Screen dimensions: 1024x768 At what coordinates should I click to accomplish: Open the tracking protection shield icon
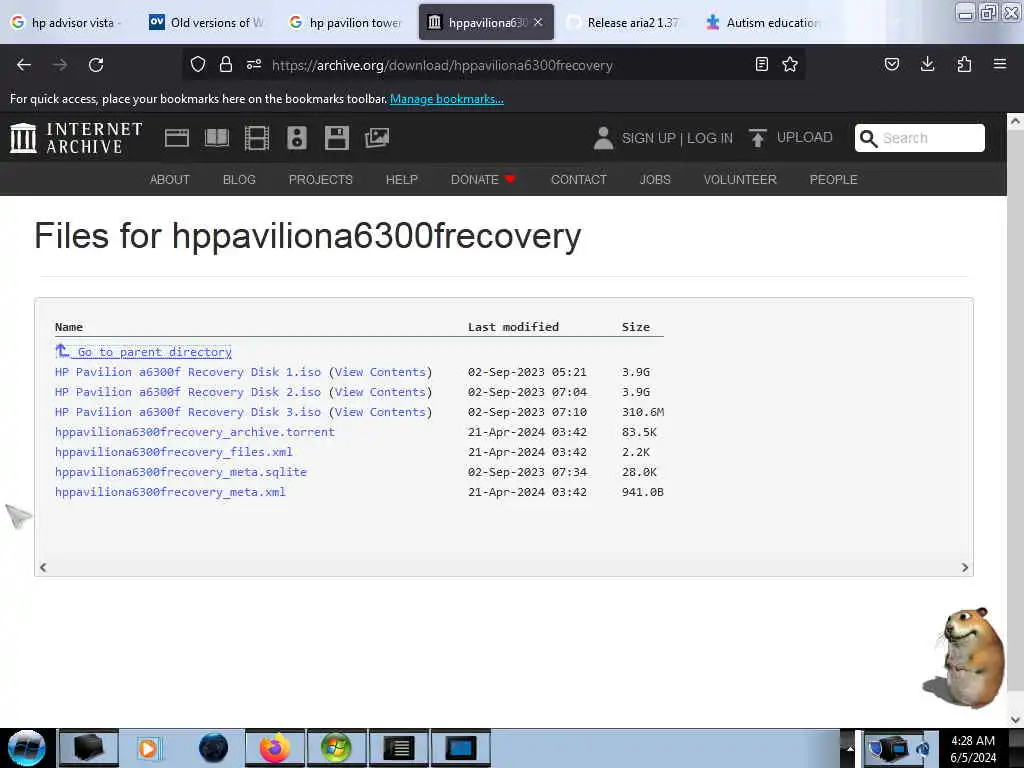tap(198, 64)
